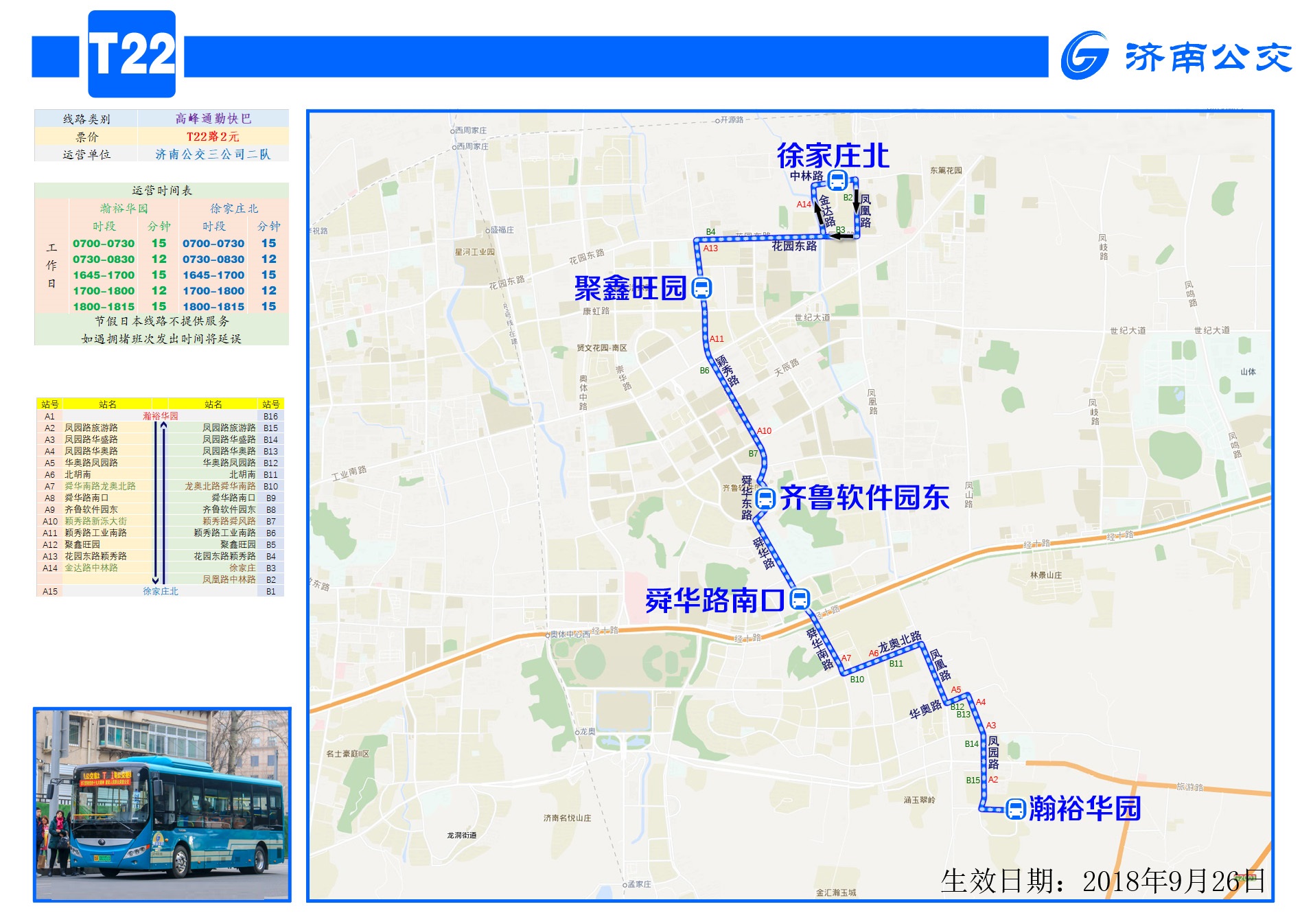Select stop list entry 颖秀路新泺大街
1313x924 pixels.
[96, 521]
